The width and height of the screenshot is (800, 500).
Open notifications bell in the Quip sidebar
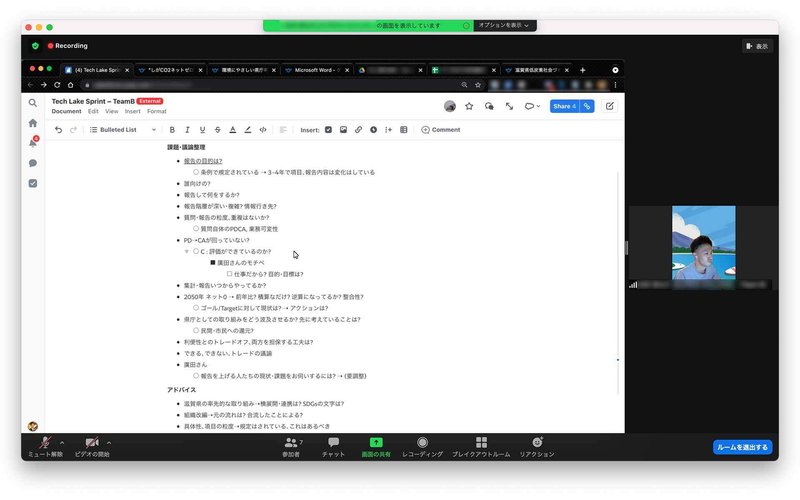pyautogui.click(x=33, y=143)
